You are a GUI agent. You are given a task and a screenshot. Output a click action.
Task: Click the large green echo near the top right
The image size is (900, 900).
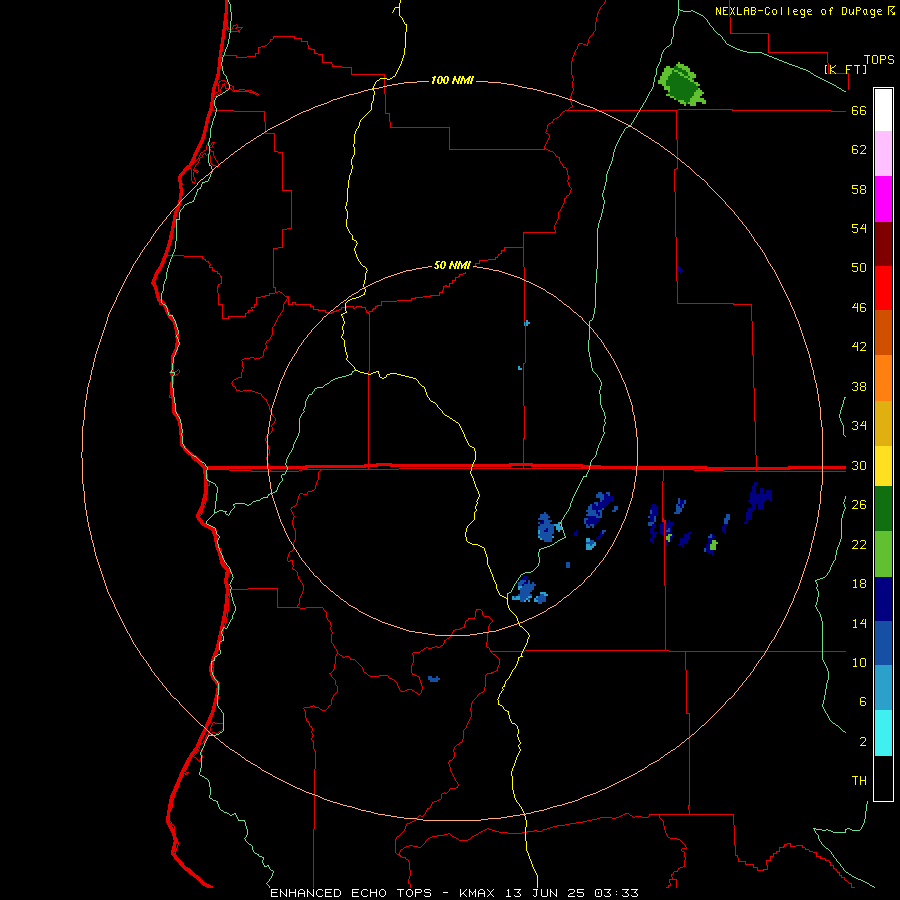point(681,84)
